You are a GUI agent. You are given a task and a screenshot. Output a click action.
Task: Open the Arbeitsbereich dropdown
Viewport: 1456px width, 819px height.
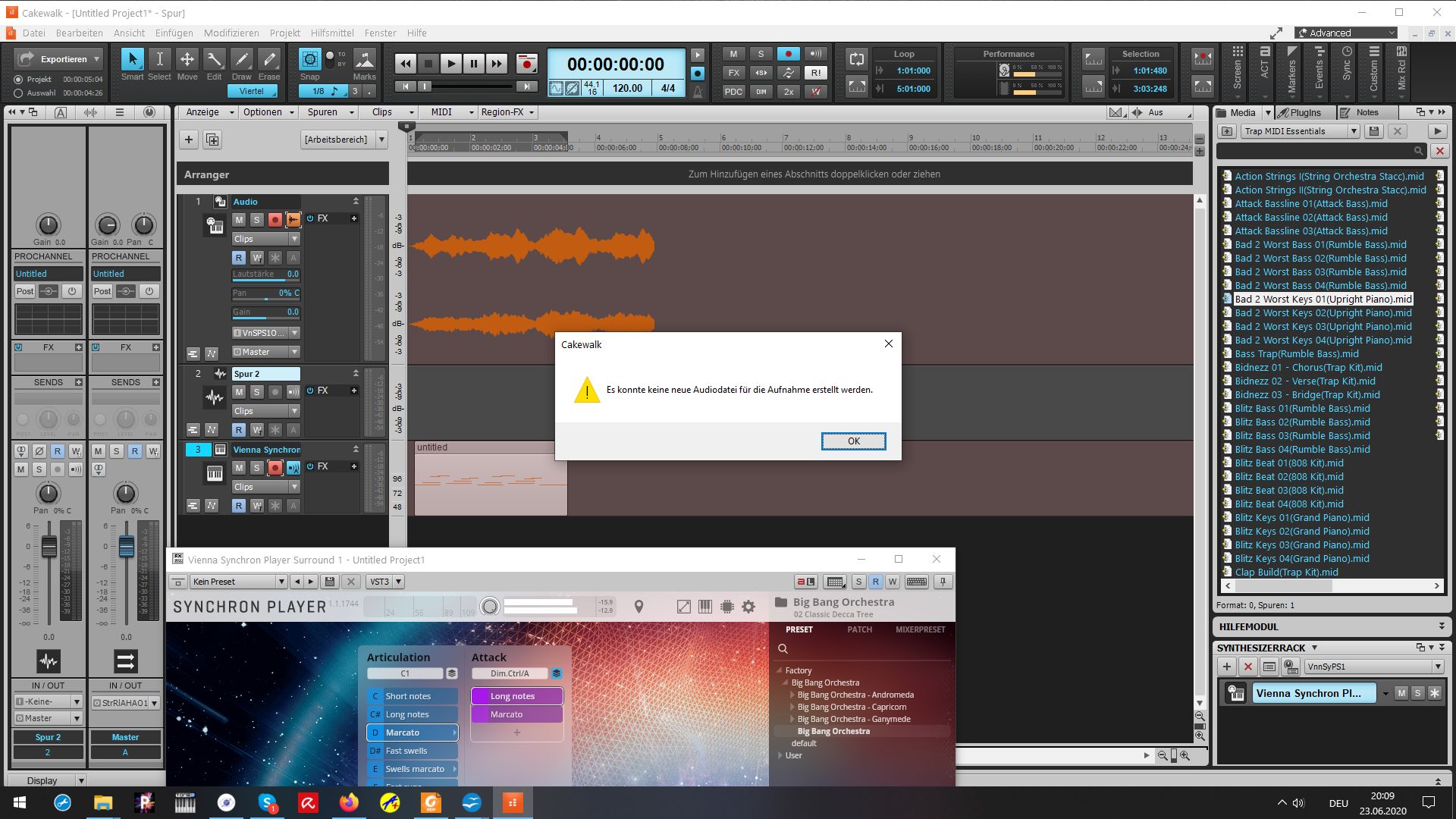381,140
